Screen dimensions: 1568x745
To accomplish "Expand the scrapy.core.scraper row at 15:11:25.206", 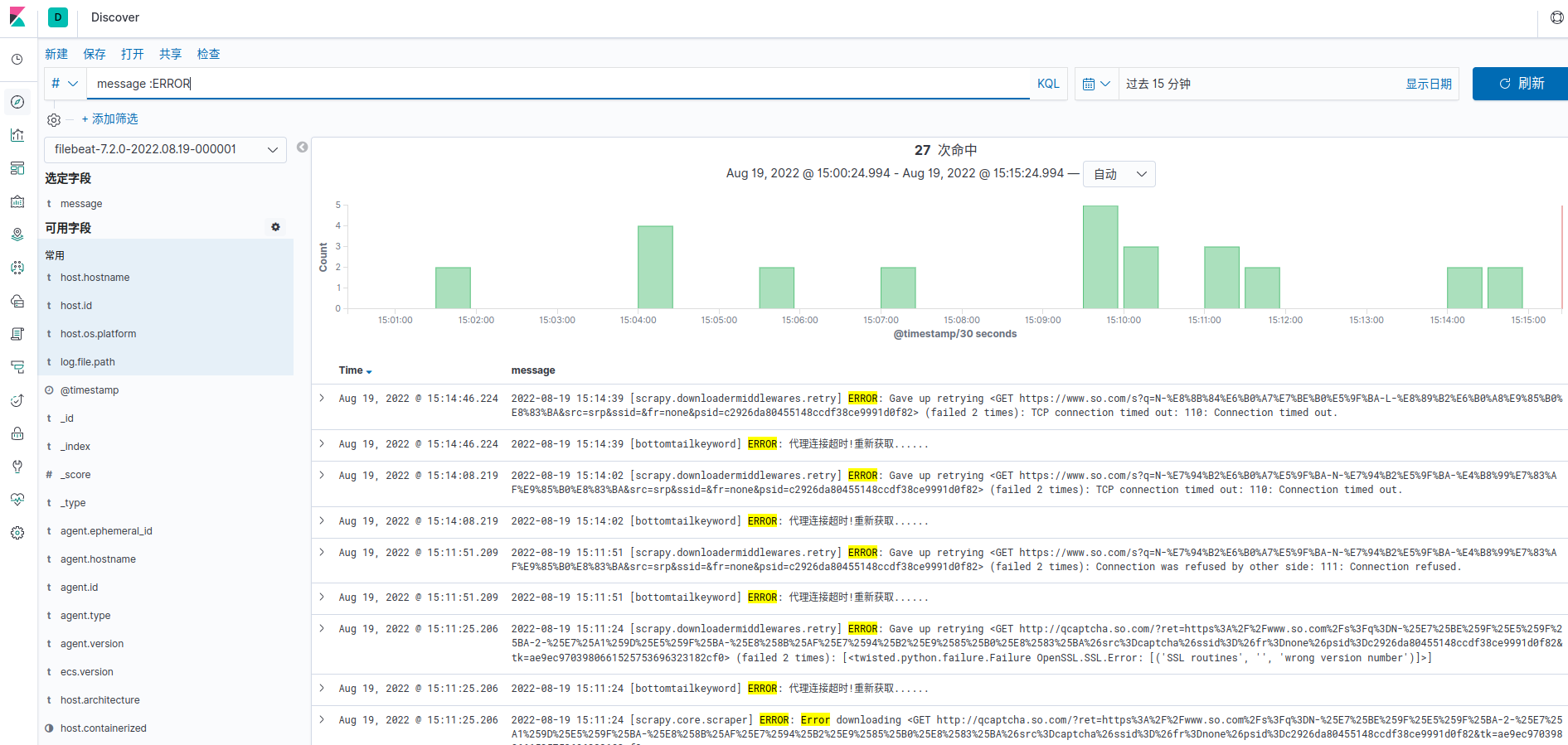I will pos(322,720).
